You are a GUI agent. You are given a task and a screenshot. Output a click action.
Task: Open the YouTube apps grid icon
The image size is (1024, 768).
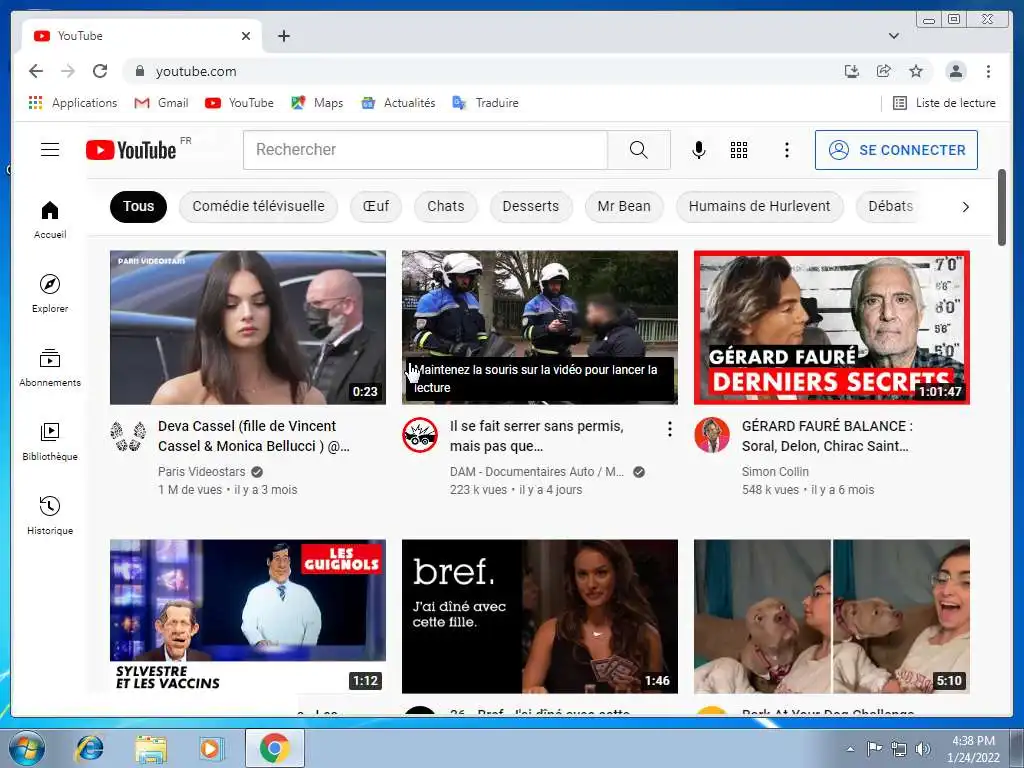(739, 150)
